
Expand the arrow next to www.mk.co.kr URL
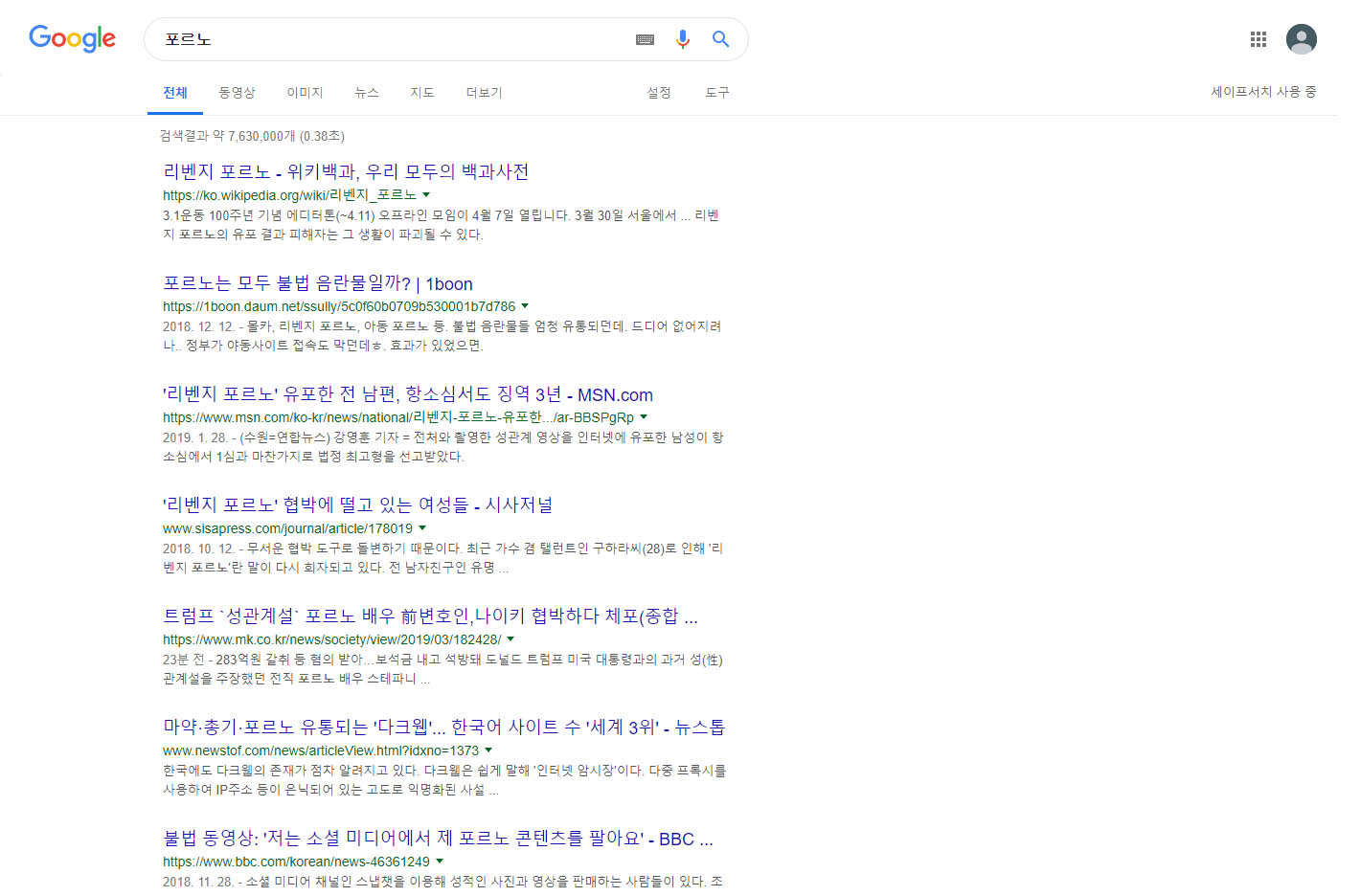point(510,638)
